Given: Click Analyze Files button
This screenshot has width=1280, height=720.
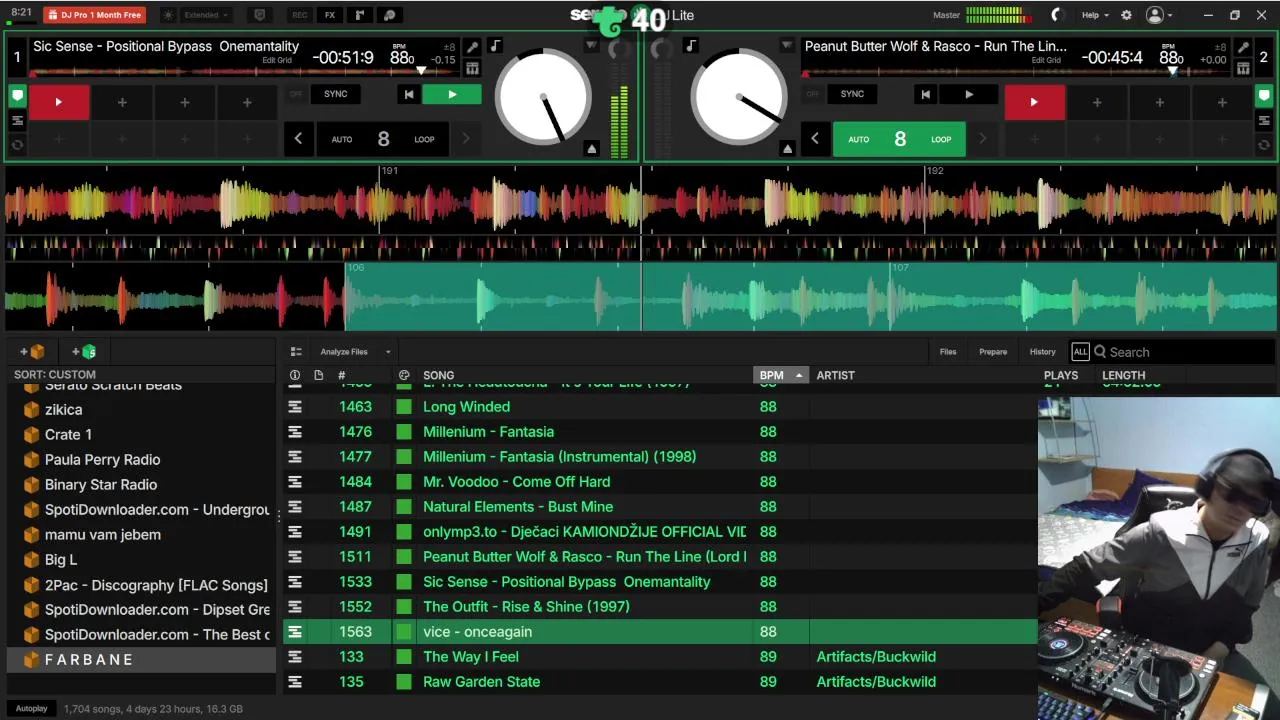Looking at the screenshot, I should point(344,352).
